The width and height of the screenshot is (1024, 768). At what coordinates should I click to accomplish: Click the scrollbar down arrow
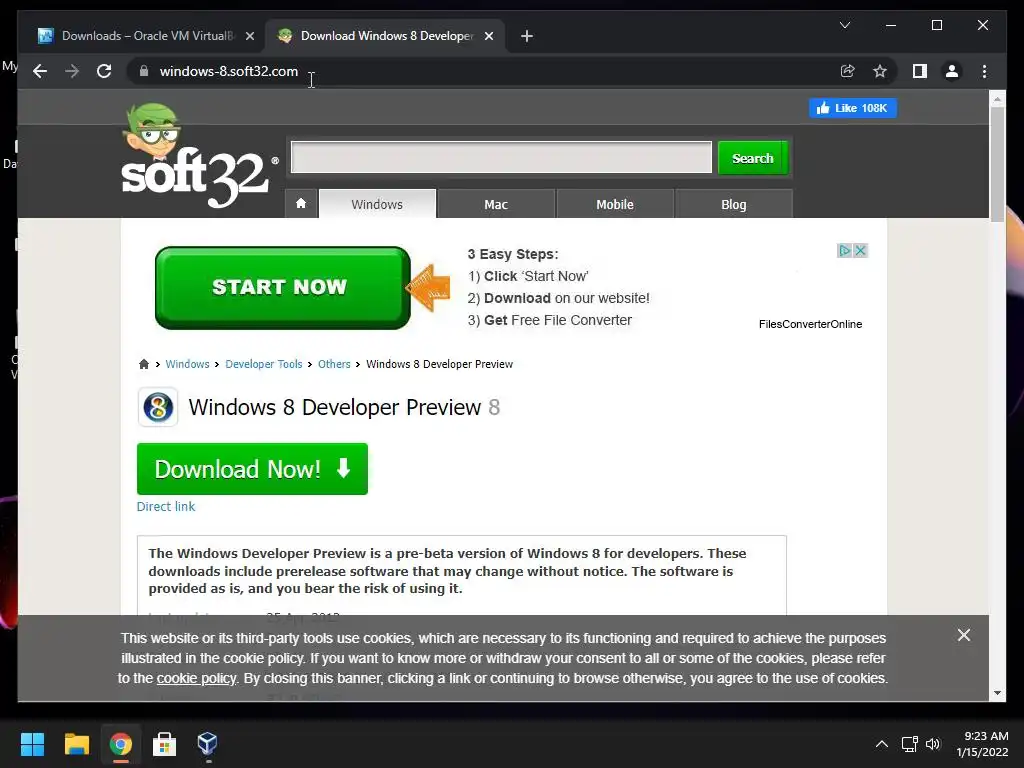[x=997, y=693]
